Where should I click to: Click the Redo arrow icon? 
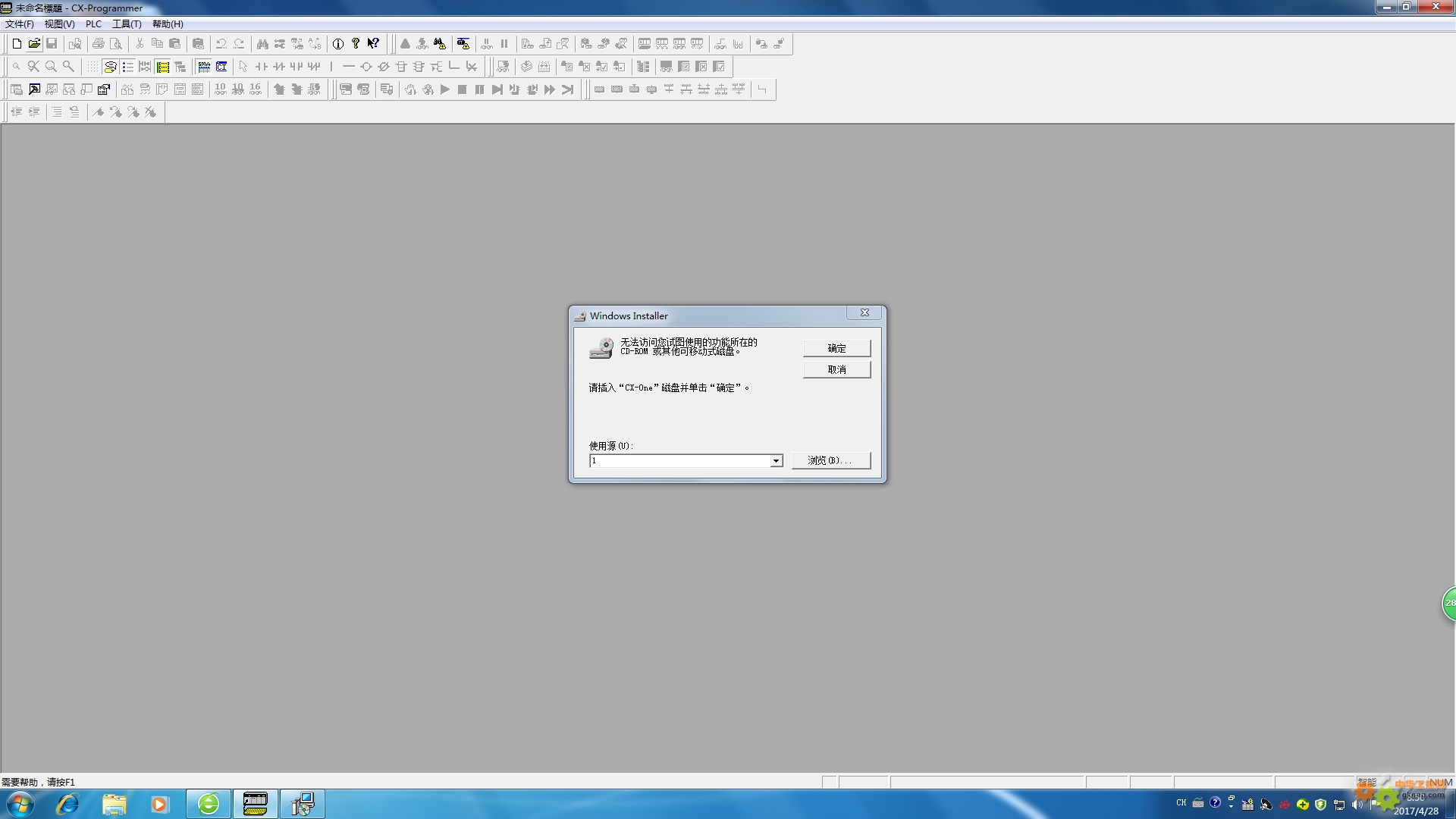click(x=239, y=44)
